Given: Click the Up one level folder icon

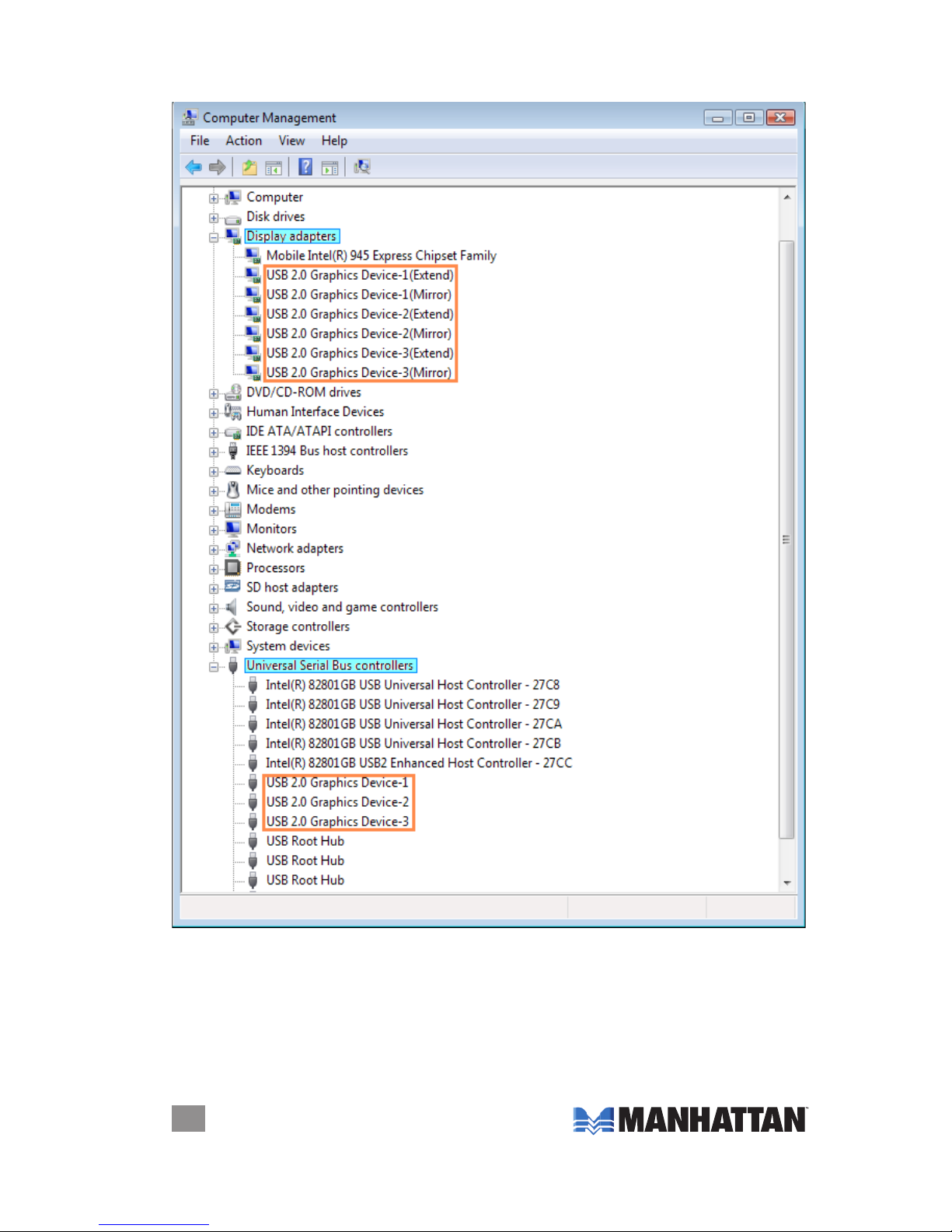Looking at the screenshot, I should 249,167.
